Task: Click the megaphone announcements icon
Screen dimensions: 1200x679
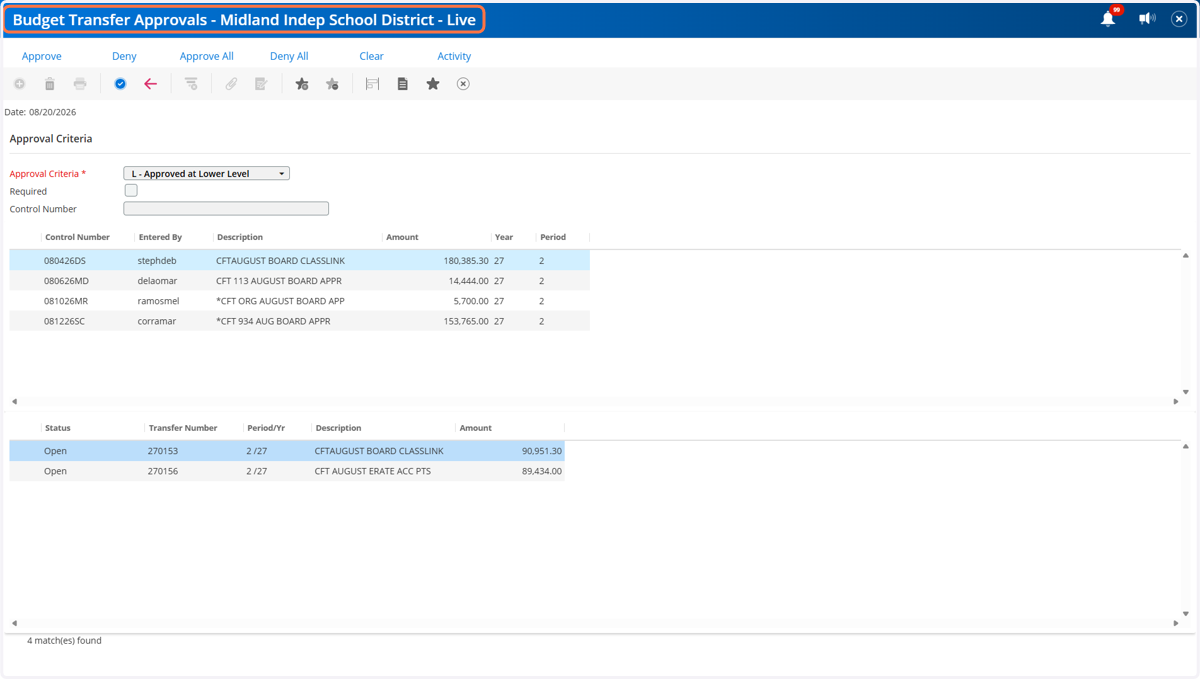Action: click(1147, 18)
